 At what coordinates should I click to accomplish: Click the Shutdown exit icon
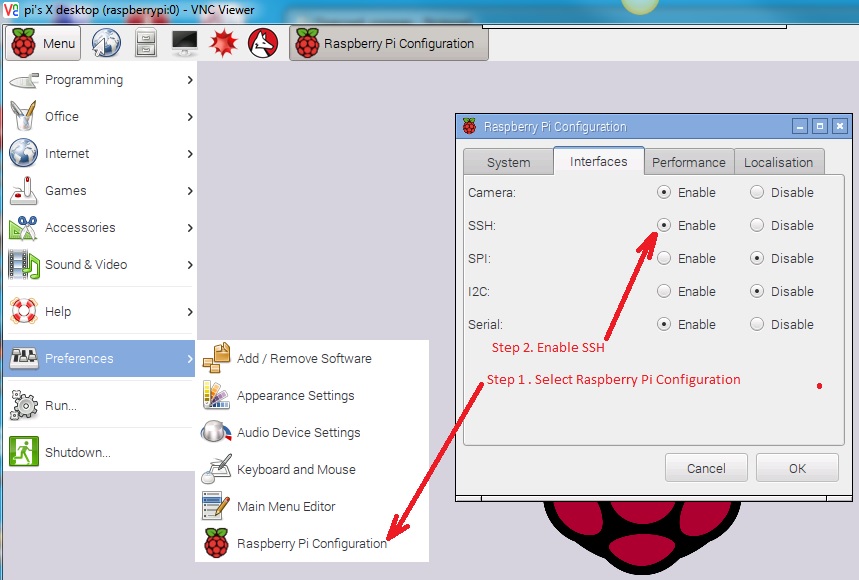click(24, 452)
